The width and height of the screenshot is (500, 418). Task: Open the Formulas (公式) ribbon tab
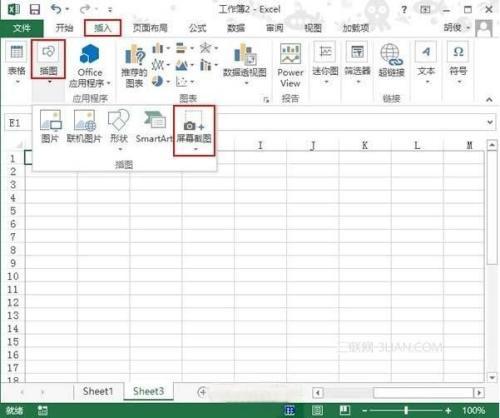[x=198, y=28]
